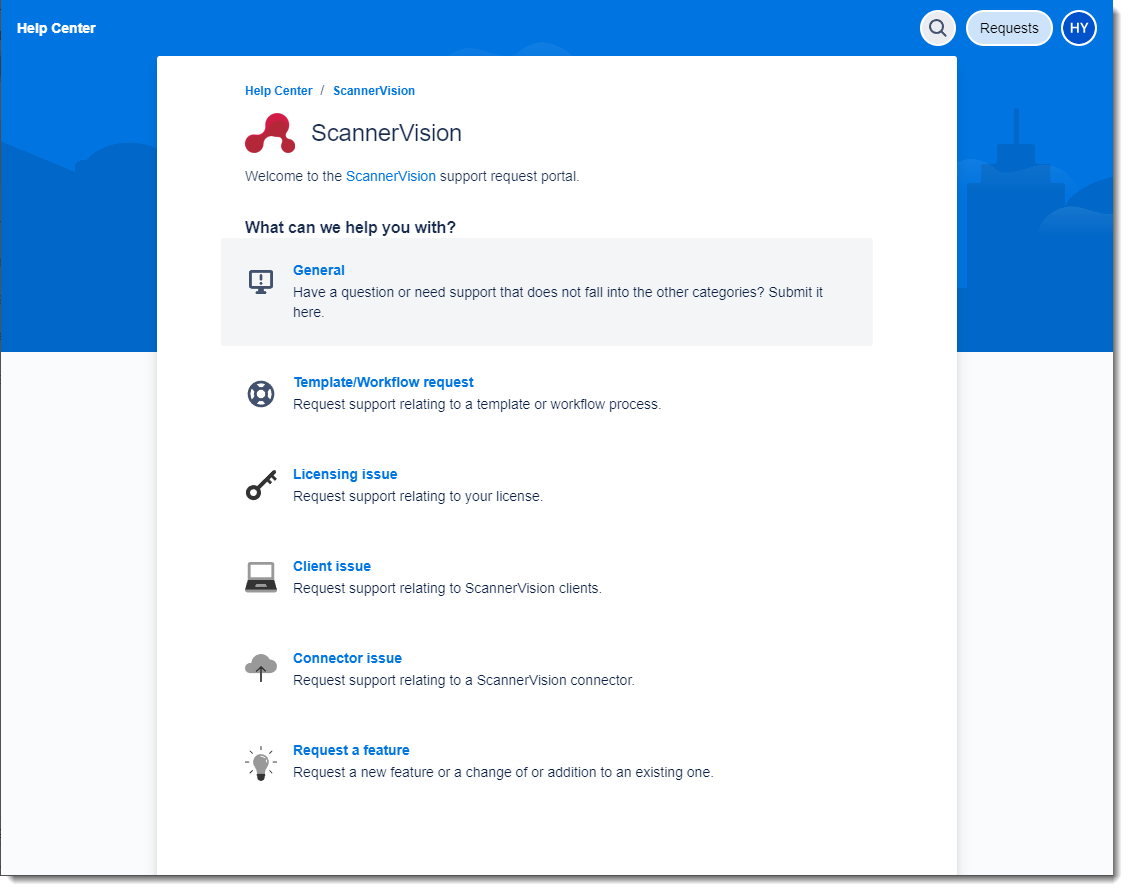
Task: Click the lightbulb feature request icon
Action: pyautogui.click(x=261, y=763)
